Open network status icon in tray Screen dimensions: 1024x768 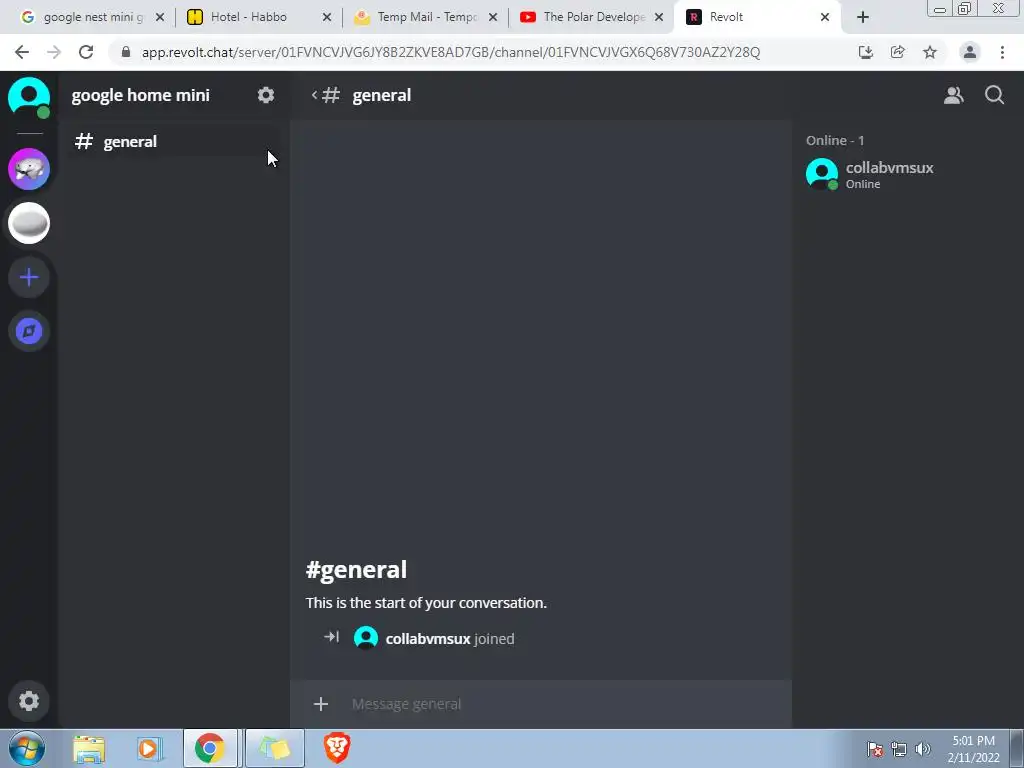pyautogui.click(x=899, y=749)
